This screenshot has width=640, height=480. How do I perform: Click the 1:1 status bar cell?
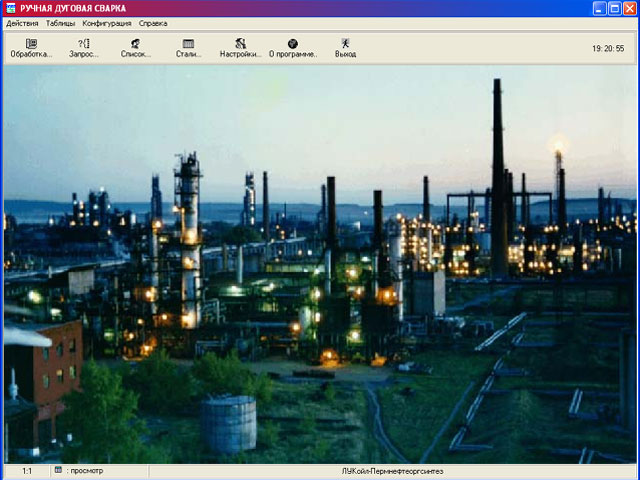coord(27,471)
